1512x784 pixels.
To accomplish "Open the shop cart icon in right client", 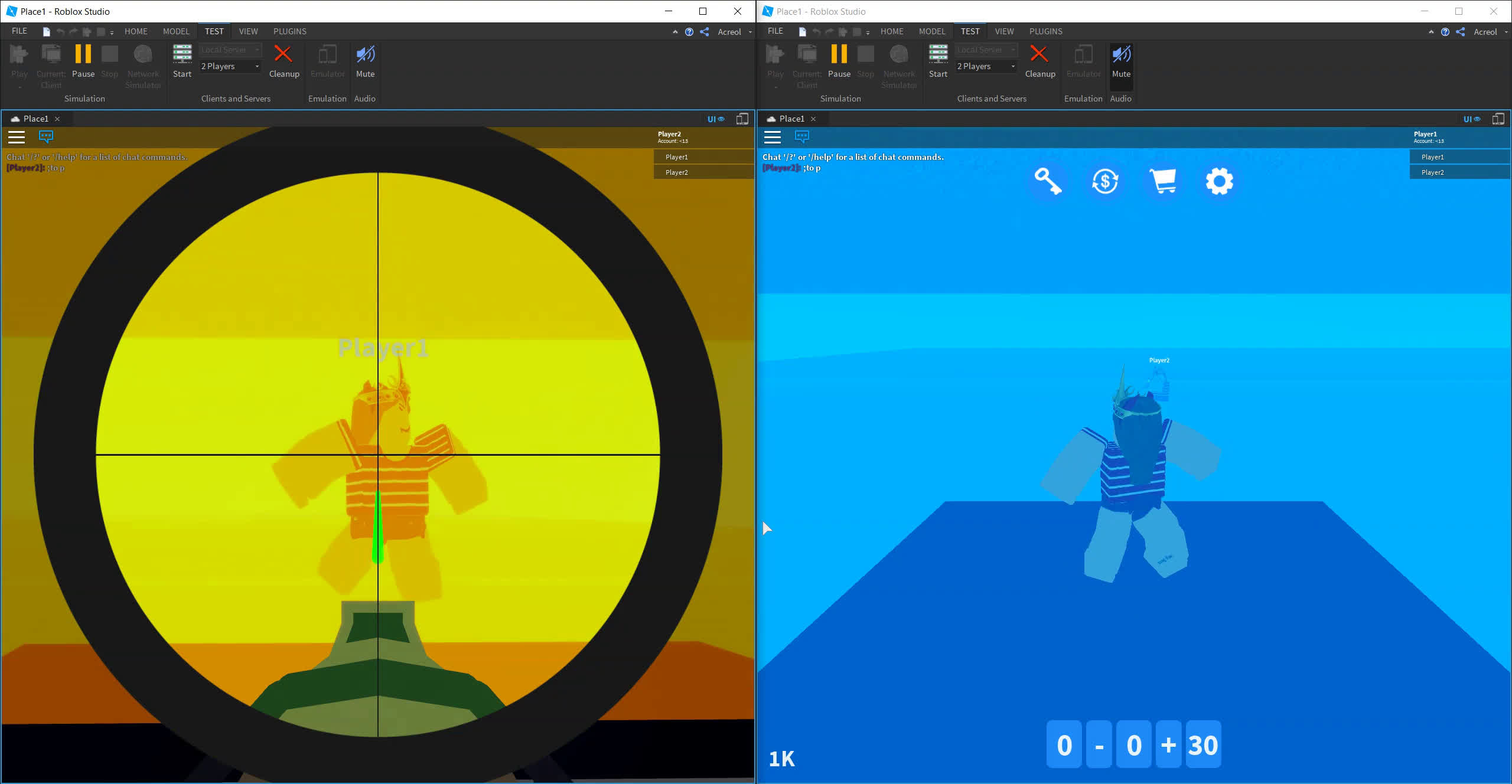I will 1162,181.
